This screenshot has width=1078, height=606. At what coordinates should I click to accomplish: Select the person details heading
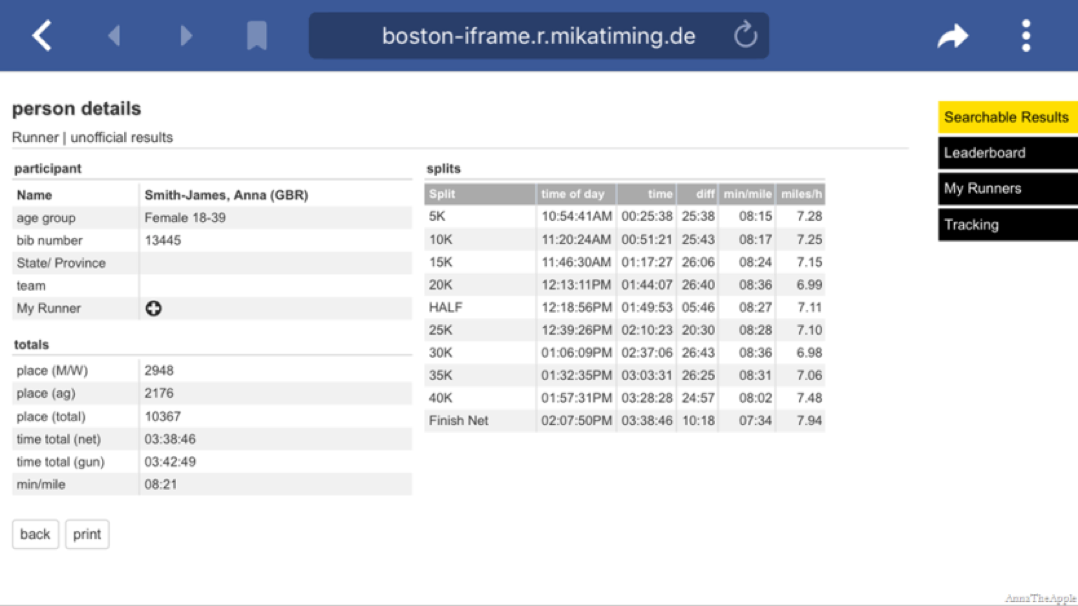[x=76, y=109]
